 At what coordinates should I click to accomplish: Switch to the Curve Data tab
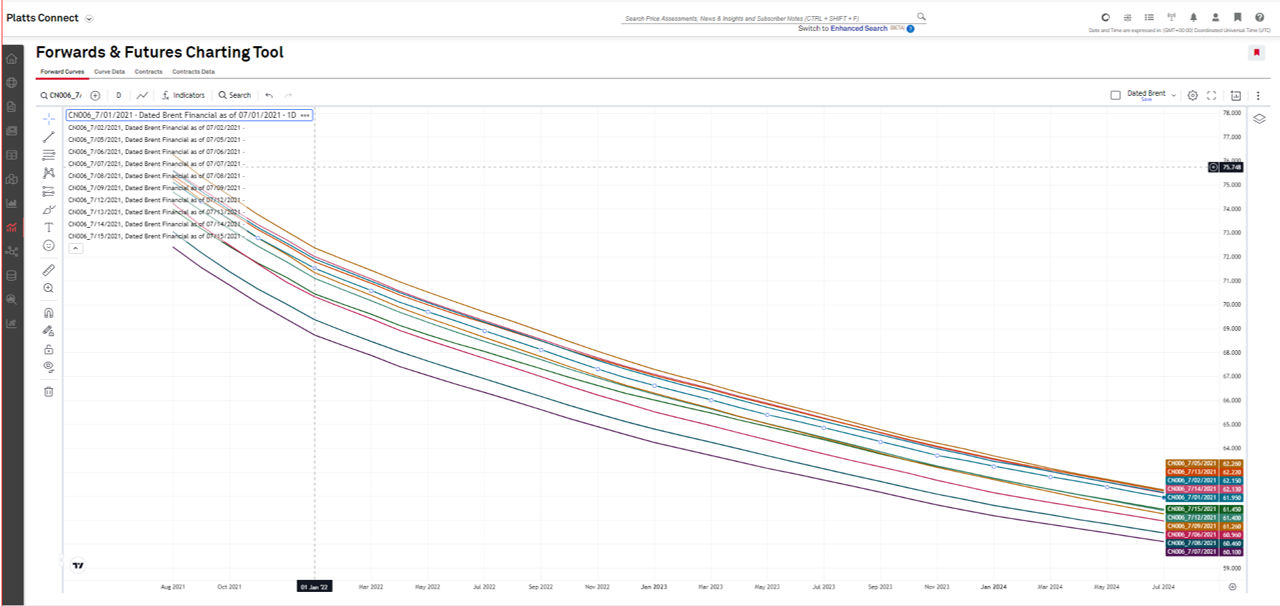(109, 72)
